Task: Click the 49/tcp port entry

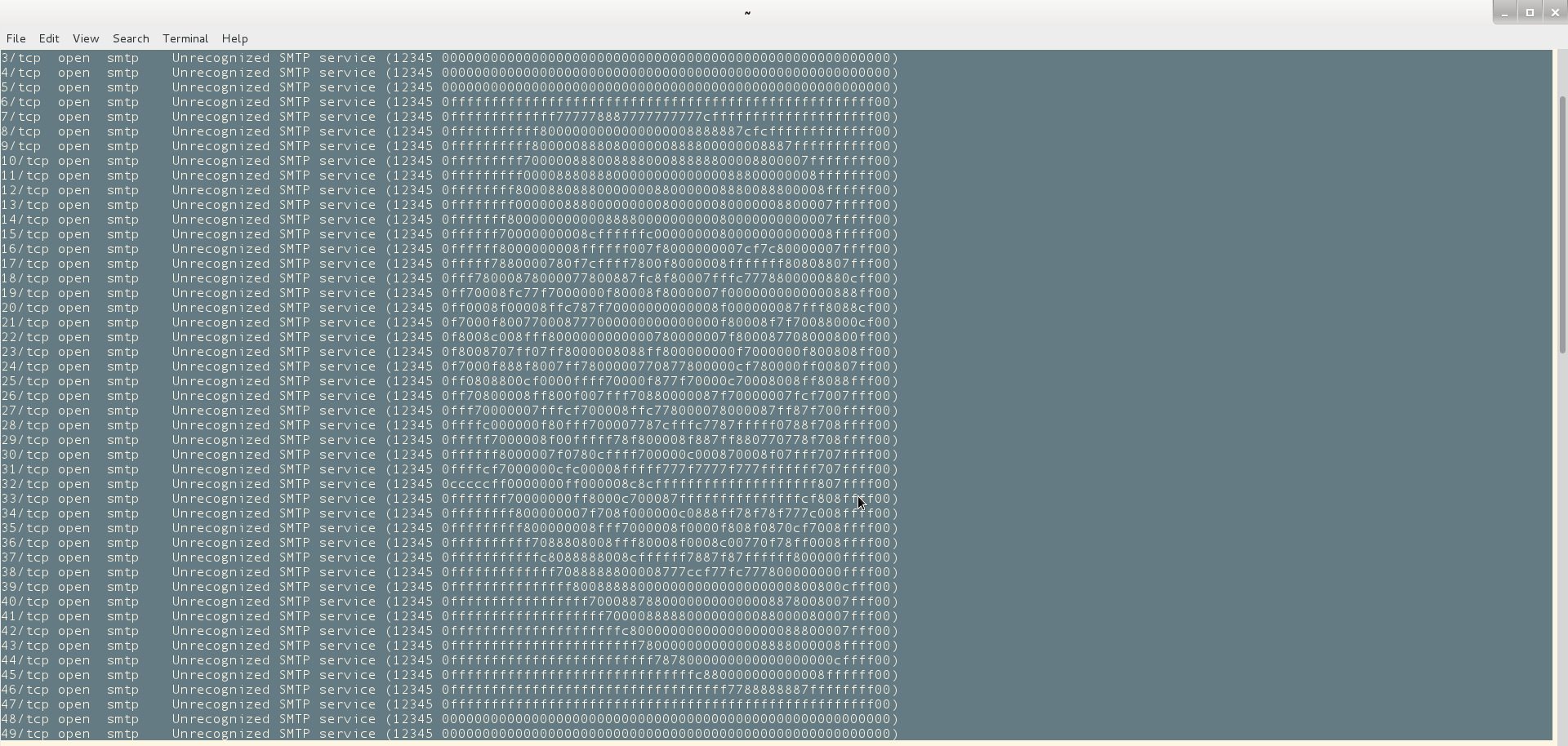Action: (x=24, y=734)
